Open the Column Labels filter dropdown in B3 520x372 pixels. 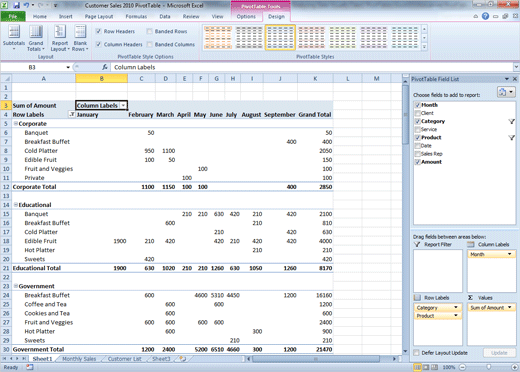point(123,106)
